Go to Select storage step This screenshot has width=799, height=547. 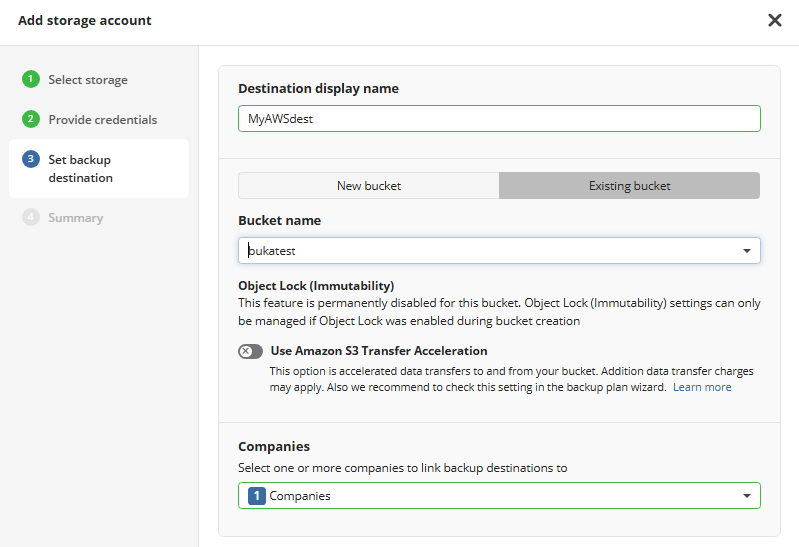point(88,80)
